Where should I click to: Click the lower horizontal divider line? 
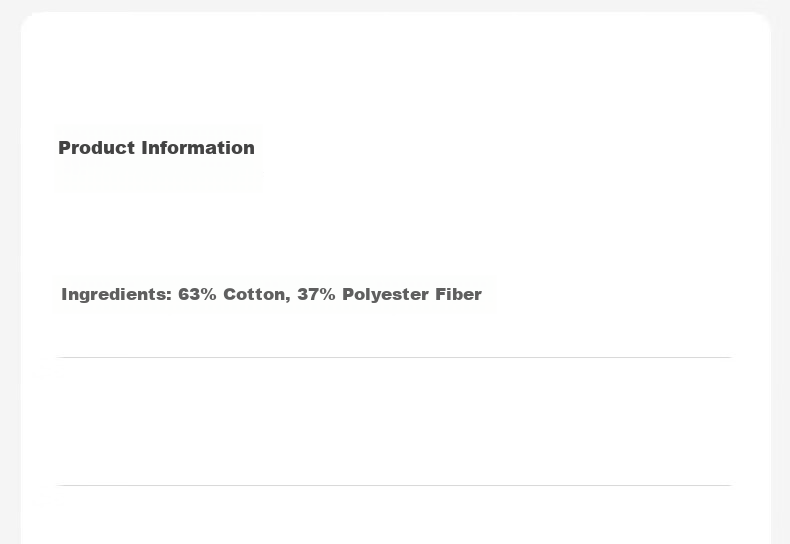pyautogui.click(x=394, y=485)
